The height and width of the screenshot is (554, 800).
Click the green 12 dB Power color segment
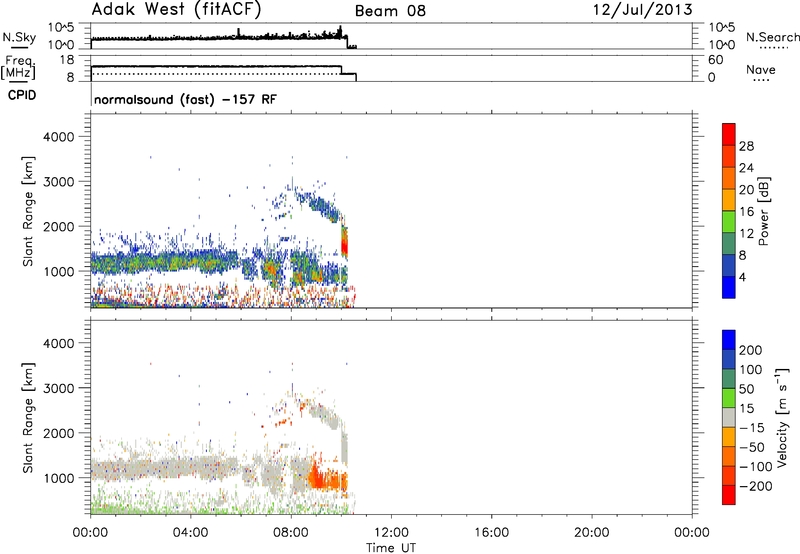[729, 221]
